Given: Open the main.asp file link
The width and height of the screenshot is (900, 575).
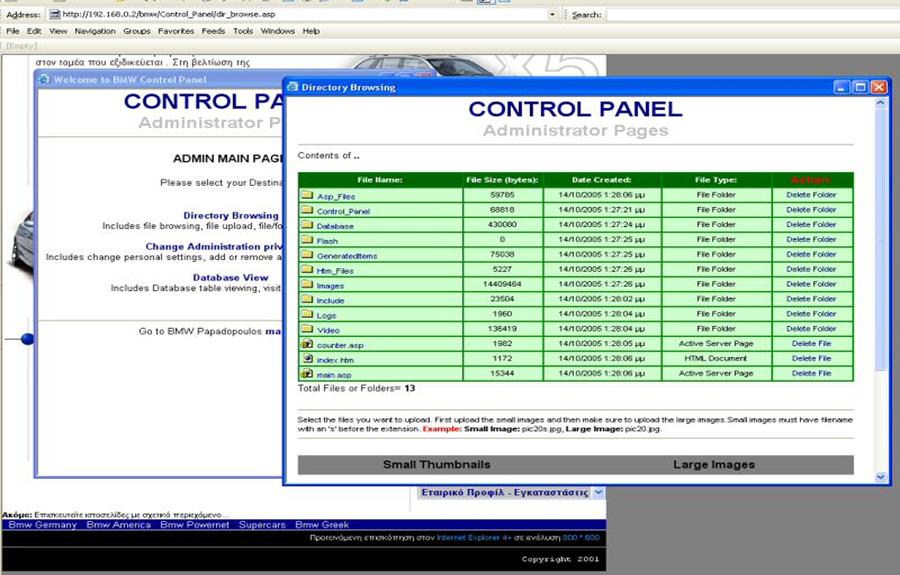Looking at the screenshot, I should 334,375.
